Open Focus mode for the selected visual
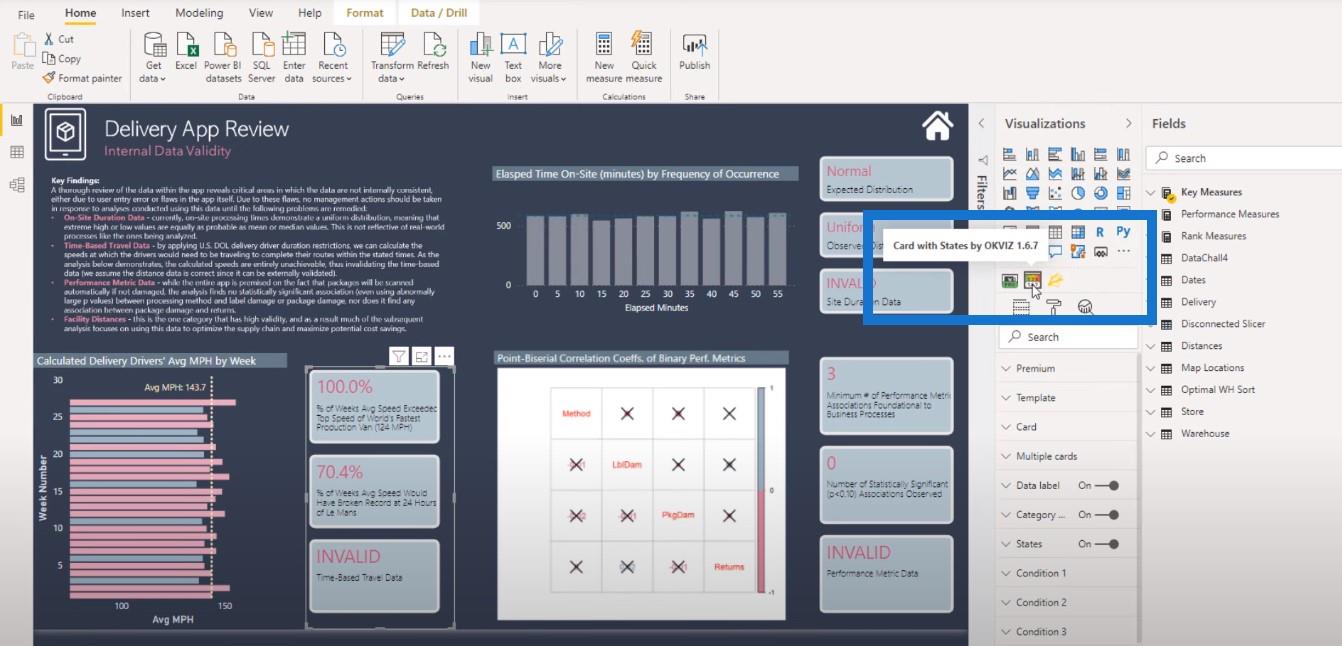 click(x=422, y=356)
